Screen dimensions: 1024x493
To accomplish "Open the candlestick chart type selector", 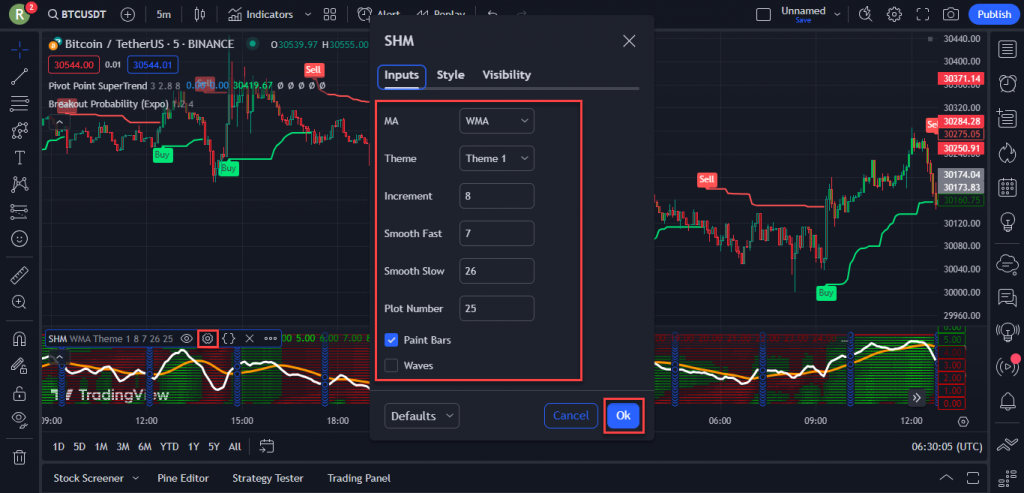I will tap(200, 14).
